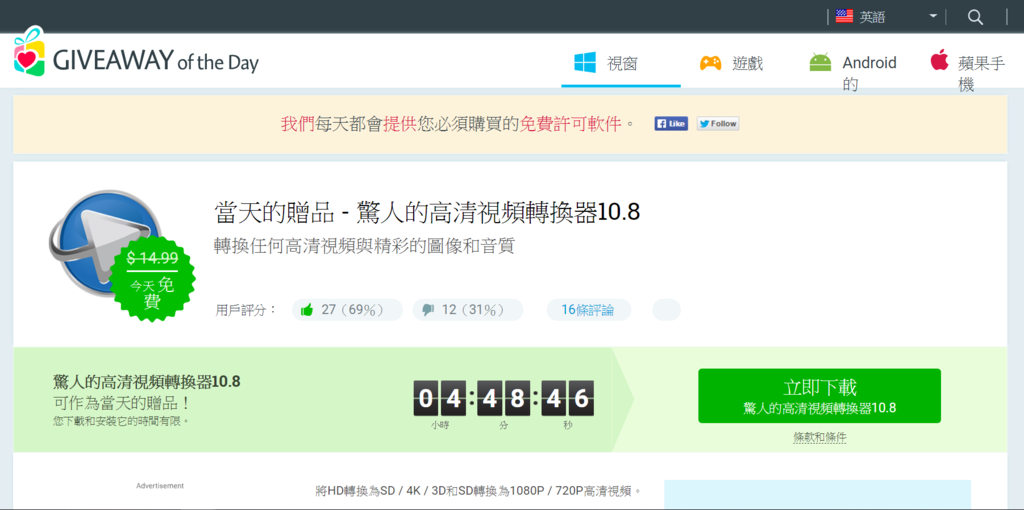Viewport: 1024px width, 510px height.
Task: Click the green 立即下載 download button
Action: click(x=819, y=396)
